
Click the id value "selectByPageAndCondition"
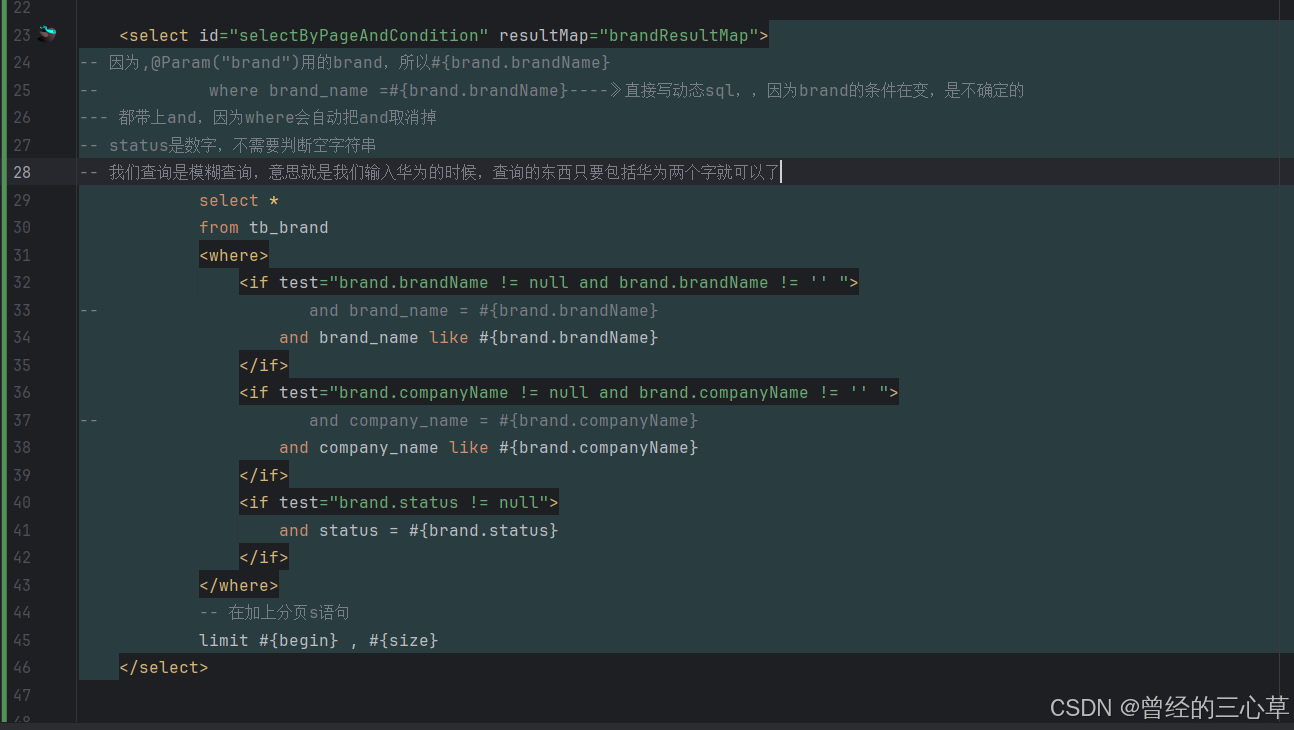click(359, 36)
